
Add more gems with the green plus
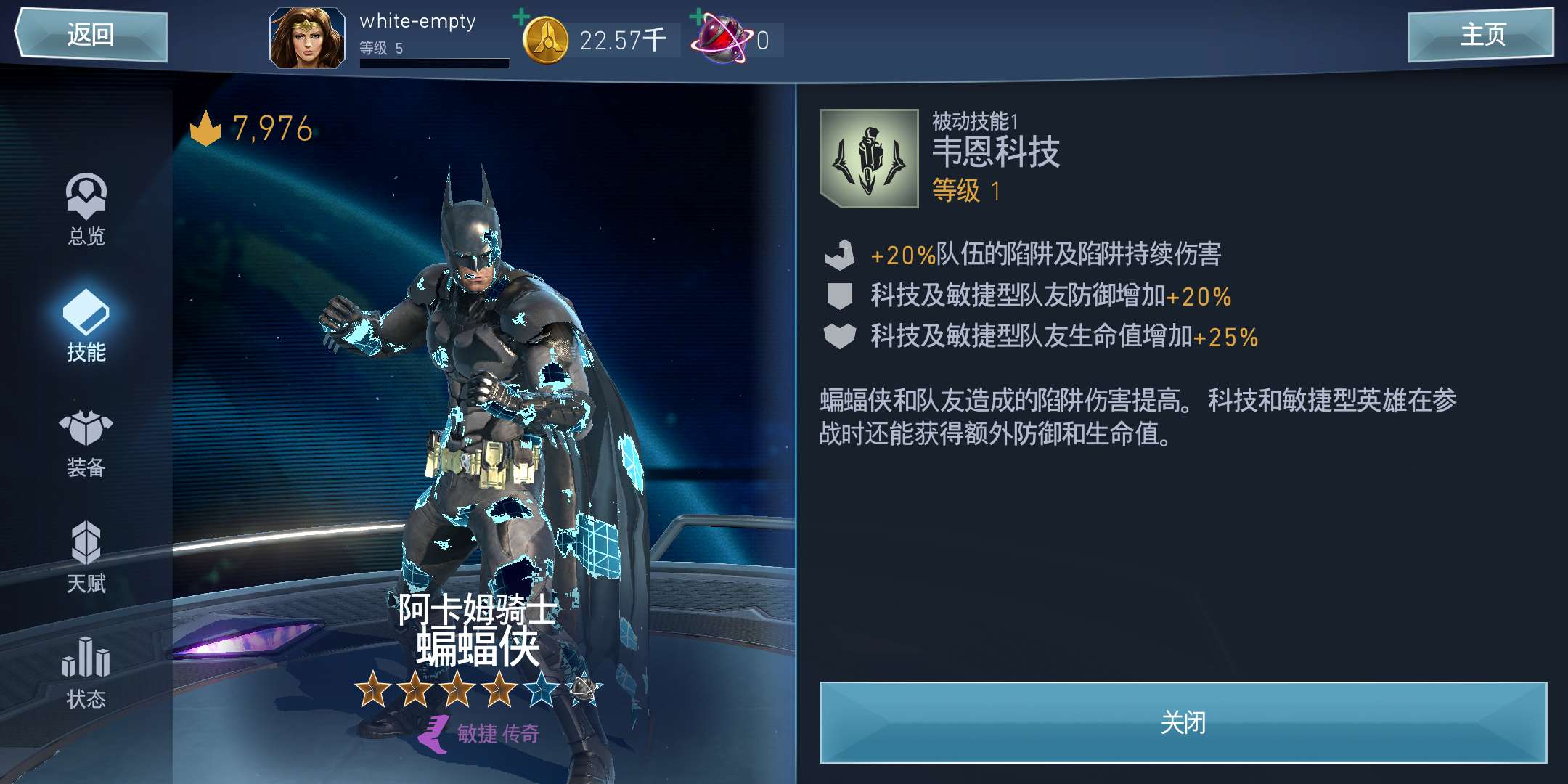coord(697,16)
